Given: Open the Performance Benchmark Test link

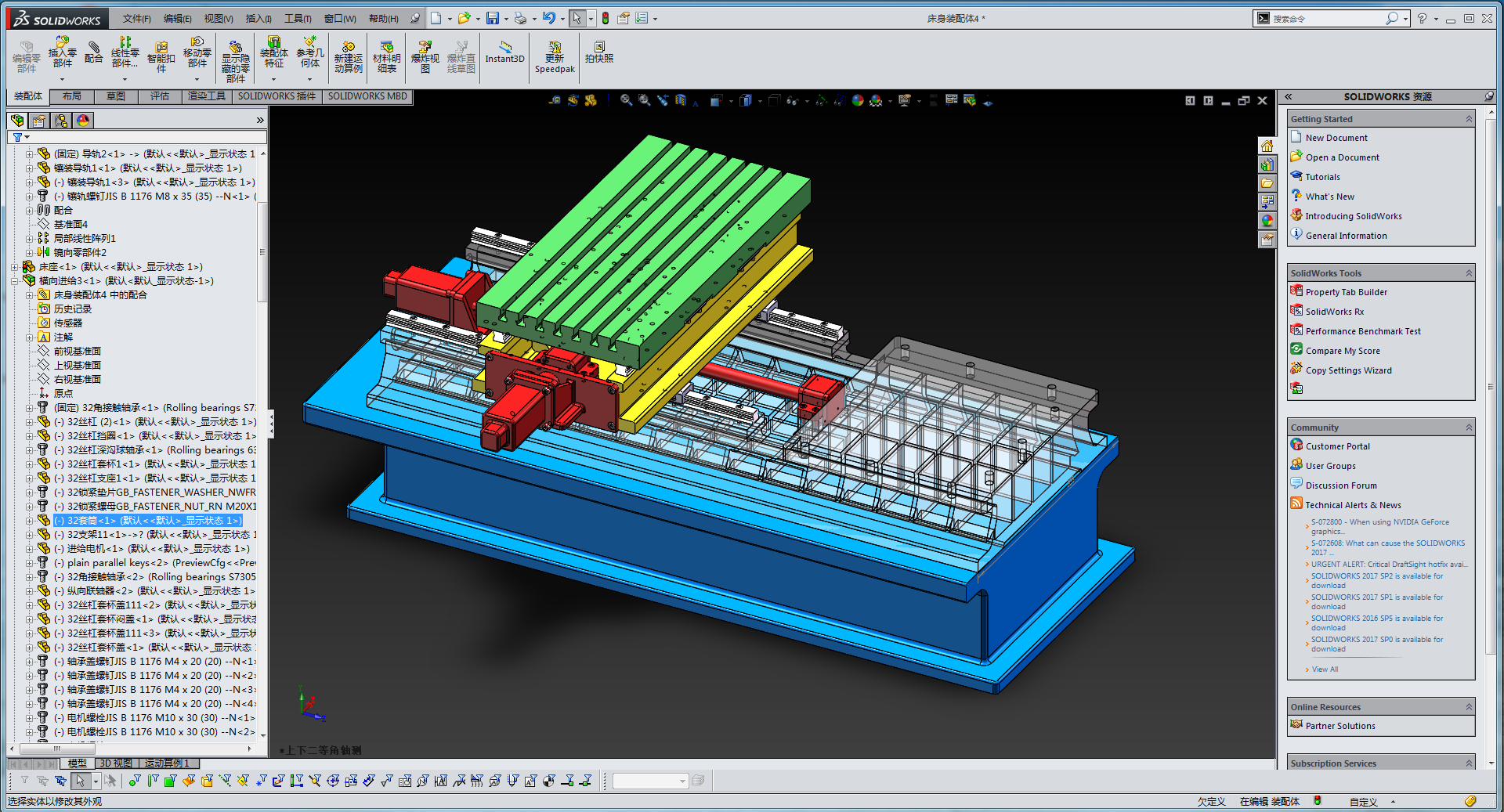Looking at the screenshot, I should click(1363, 332).
